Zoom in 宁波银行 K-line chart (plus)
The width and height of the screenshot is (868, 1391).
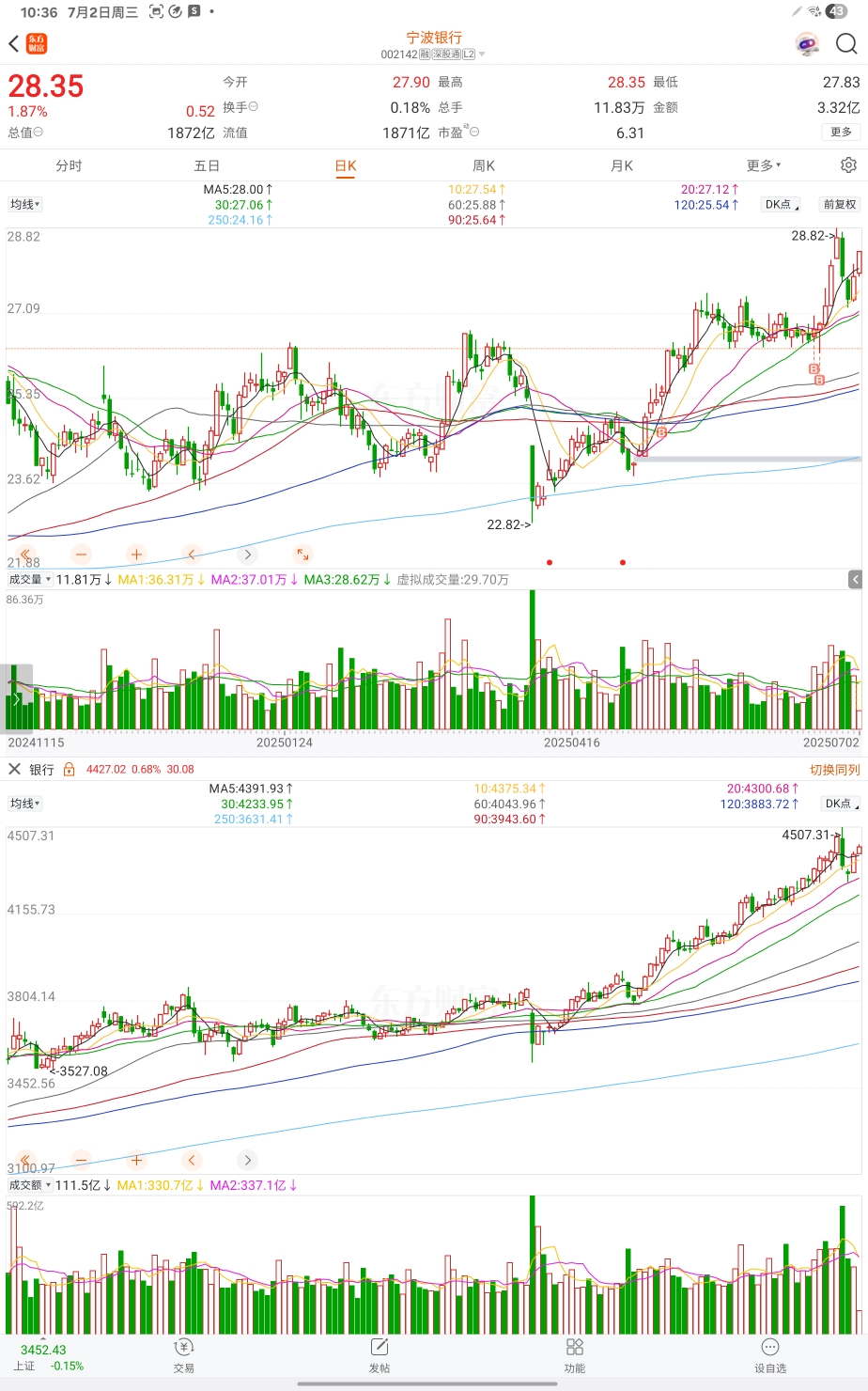(136, 554)
